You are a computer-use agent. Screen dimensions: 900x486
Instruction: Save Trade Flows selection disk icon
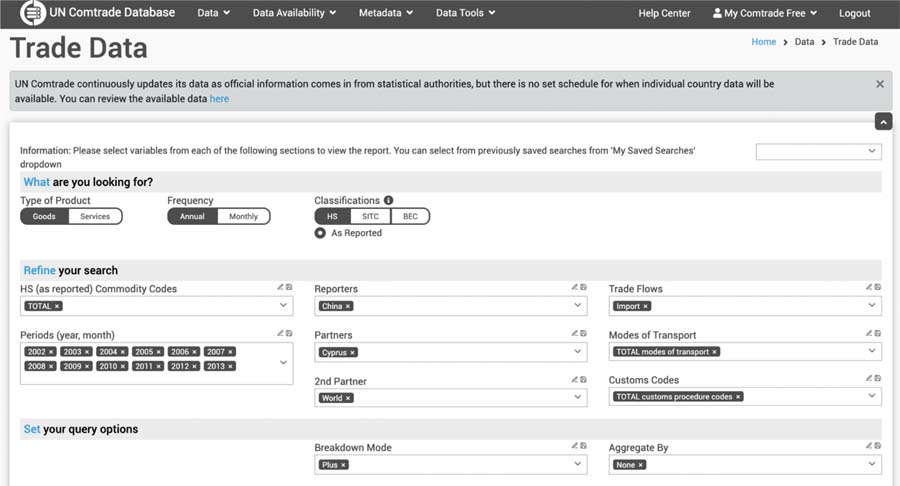point(878,287)
